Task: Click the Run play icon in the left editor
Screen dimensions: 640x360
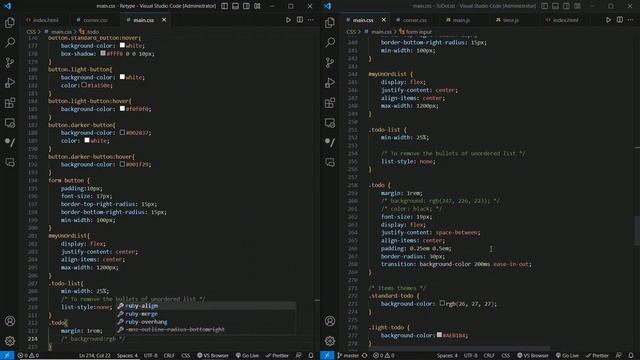Action: [288, 20]
